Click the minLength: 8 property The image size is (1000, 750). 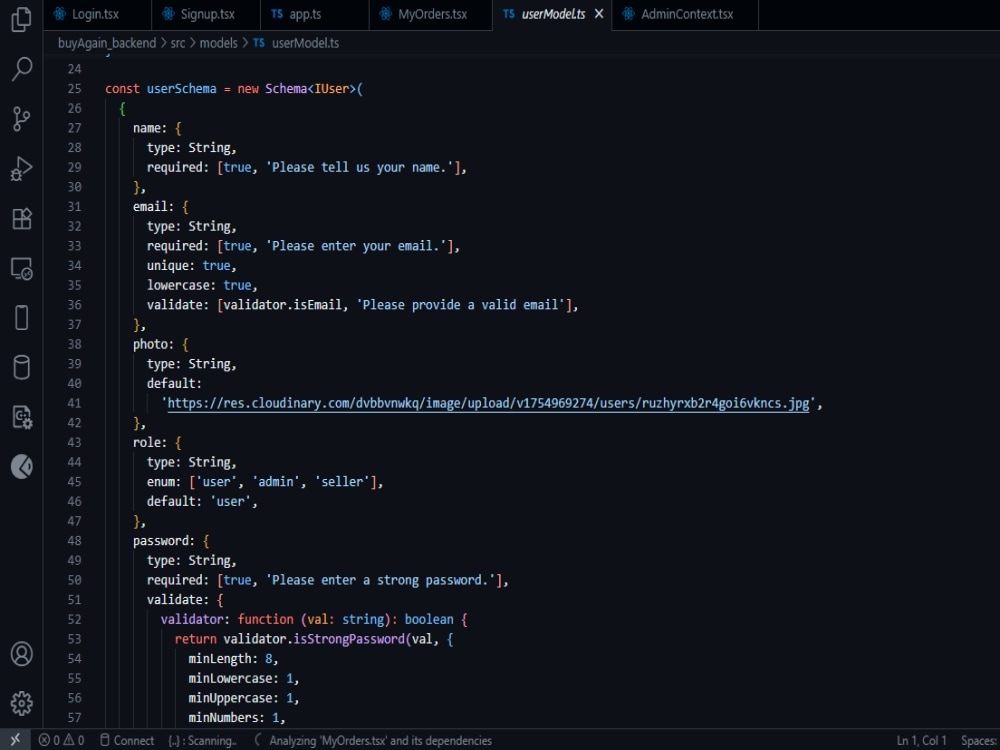[230, 659]
